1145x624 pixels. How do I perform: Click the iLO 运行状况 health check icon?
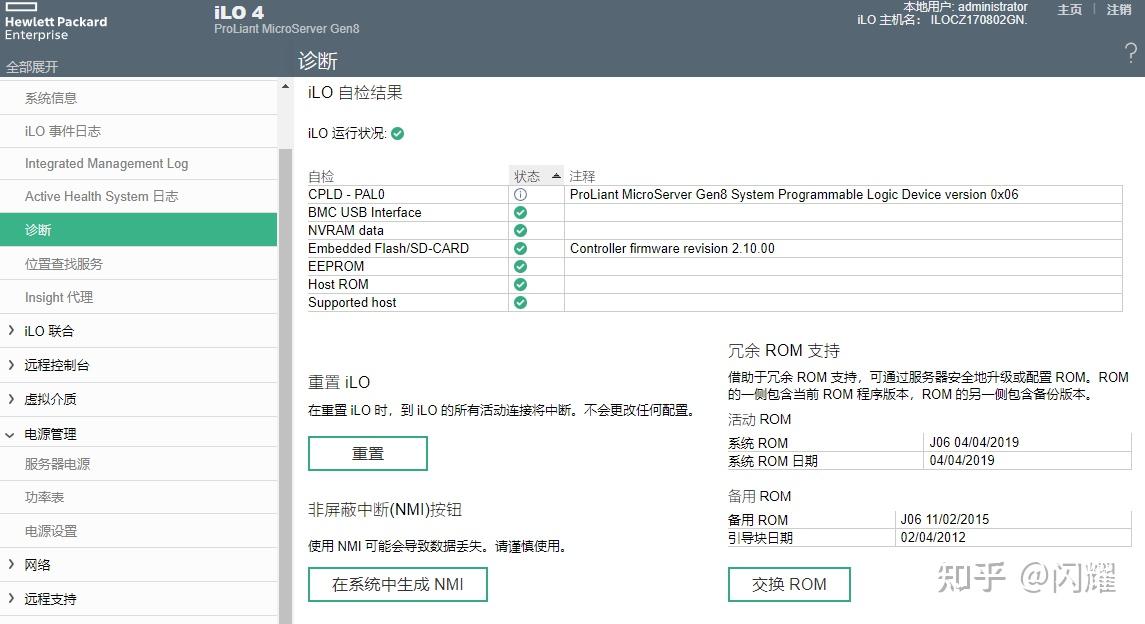[399, 132]
